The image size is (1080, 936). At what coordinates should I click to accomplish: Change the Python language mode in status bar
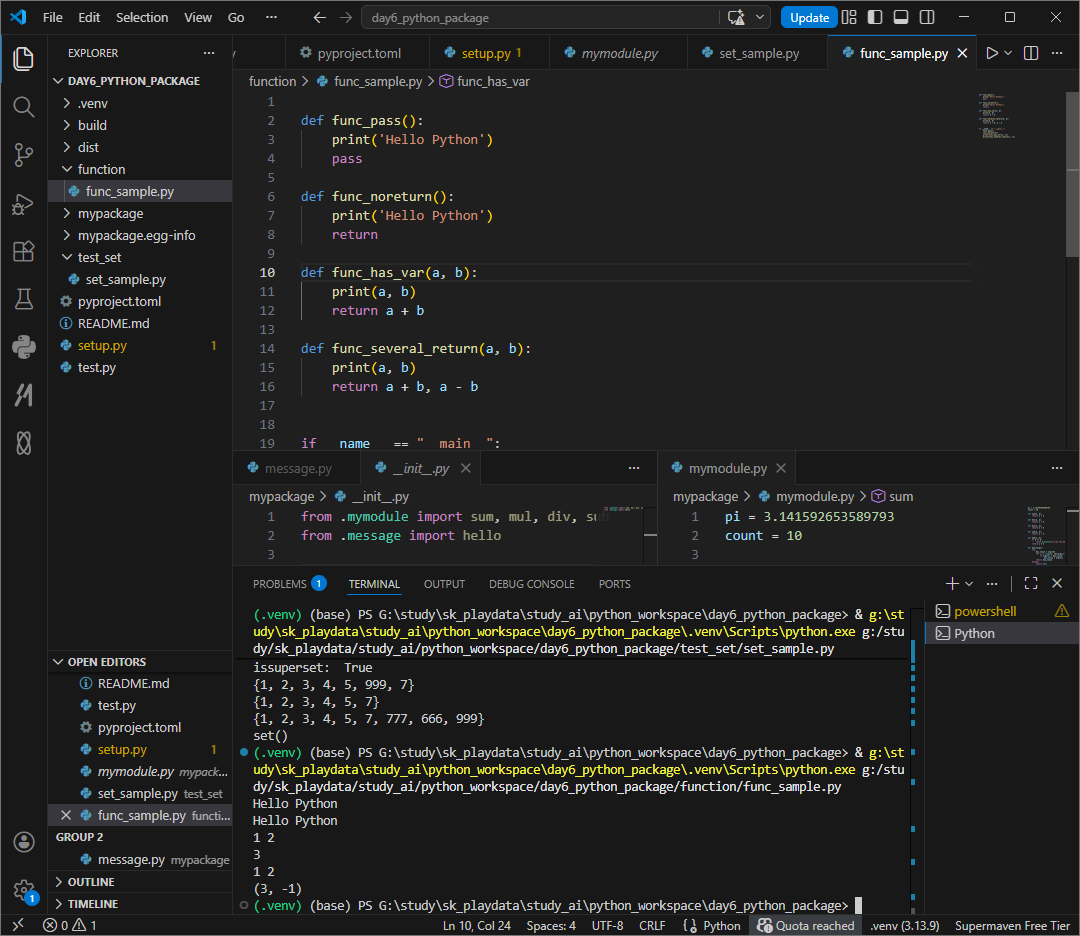click(721, 925)
